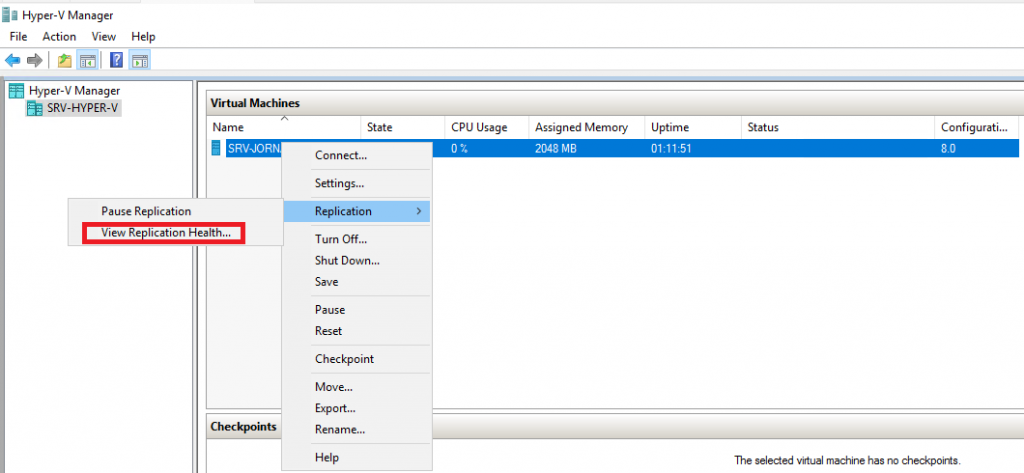Expand the Replication submenu arrow
The image size is (1024, 473).
pos(418,211)
